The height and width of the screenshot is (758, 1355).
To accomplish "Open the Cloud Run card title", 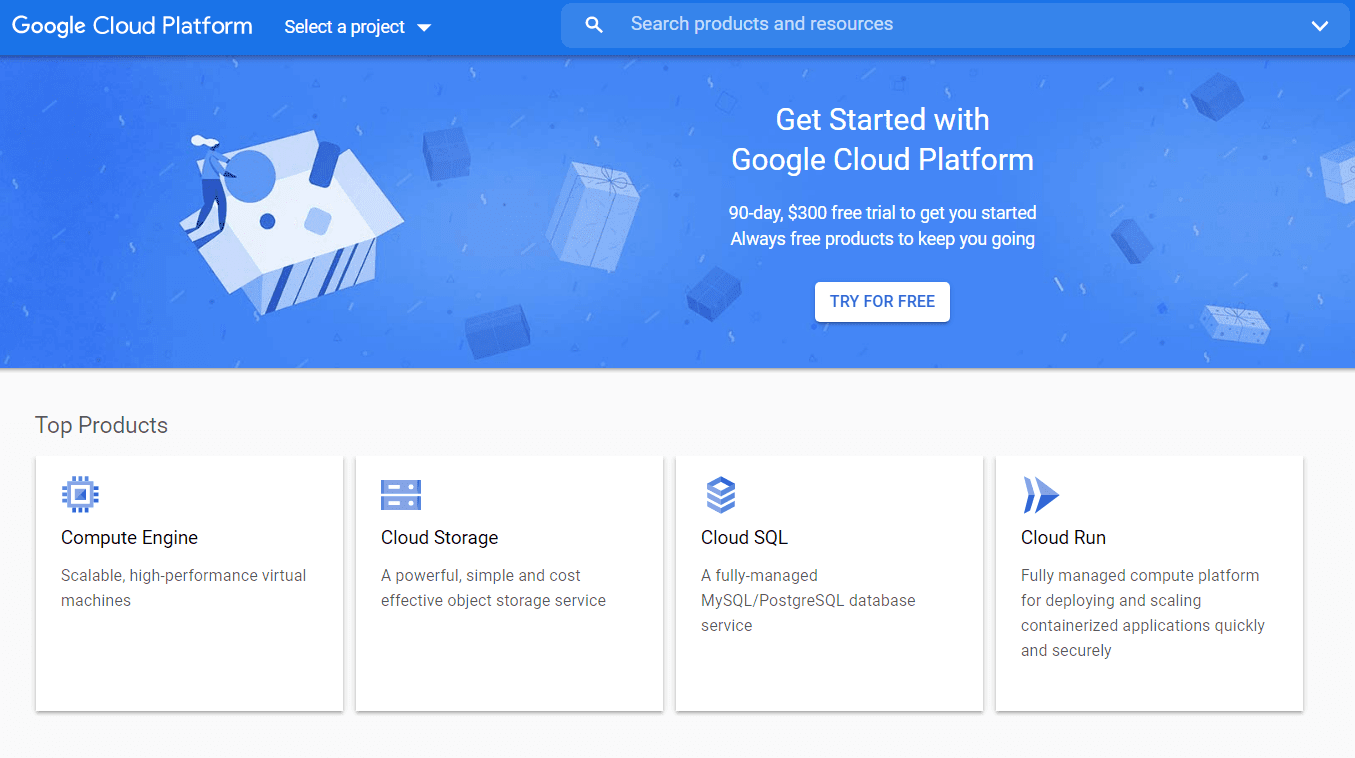I will tap(1063, 538).
